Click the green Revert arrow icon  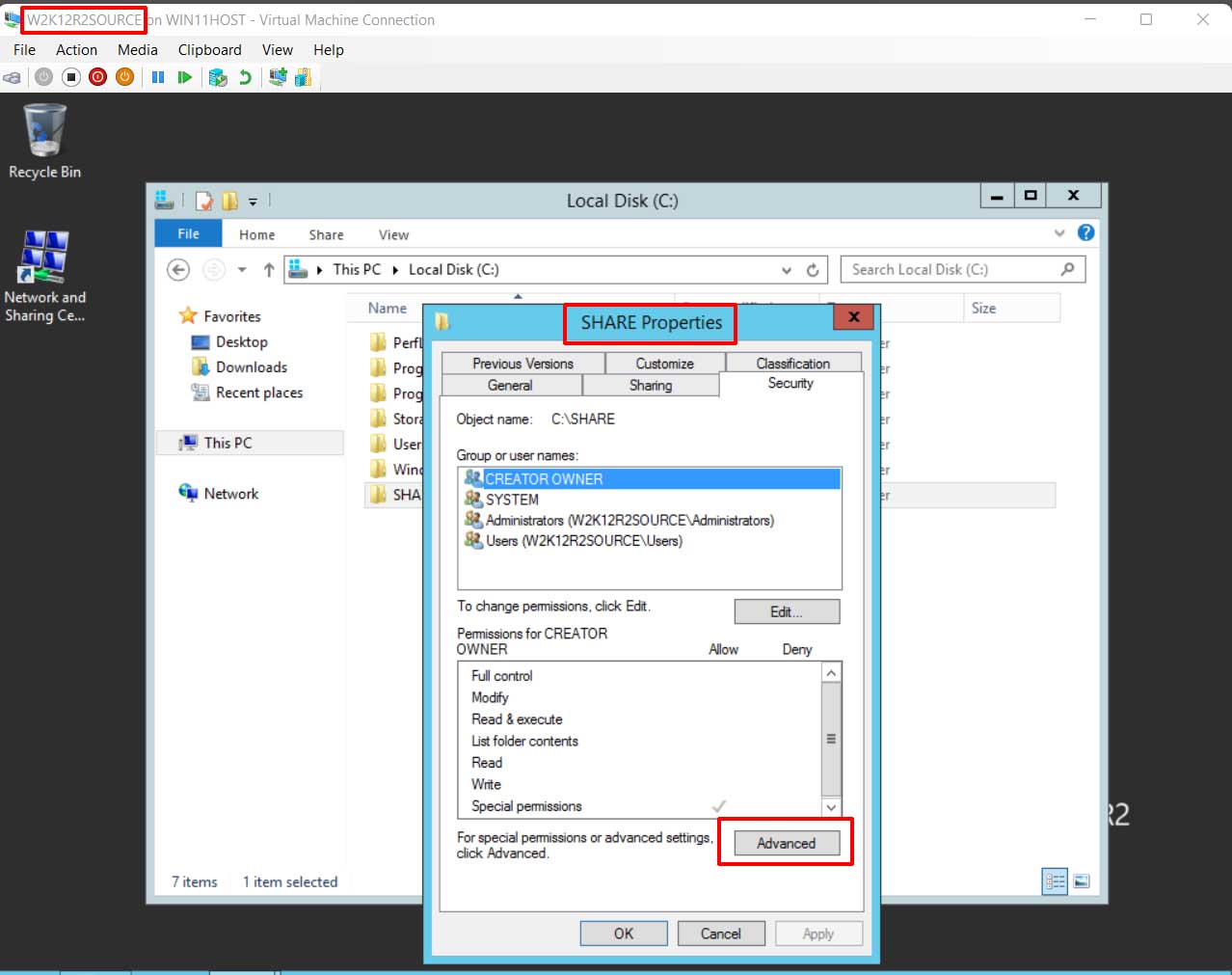[x=245, y=77]
